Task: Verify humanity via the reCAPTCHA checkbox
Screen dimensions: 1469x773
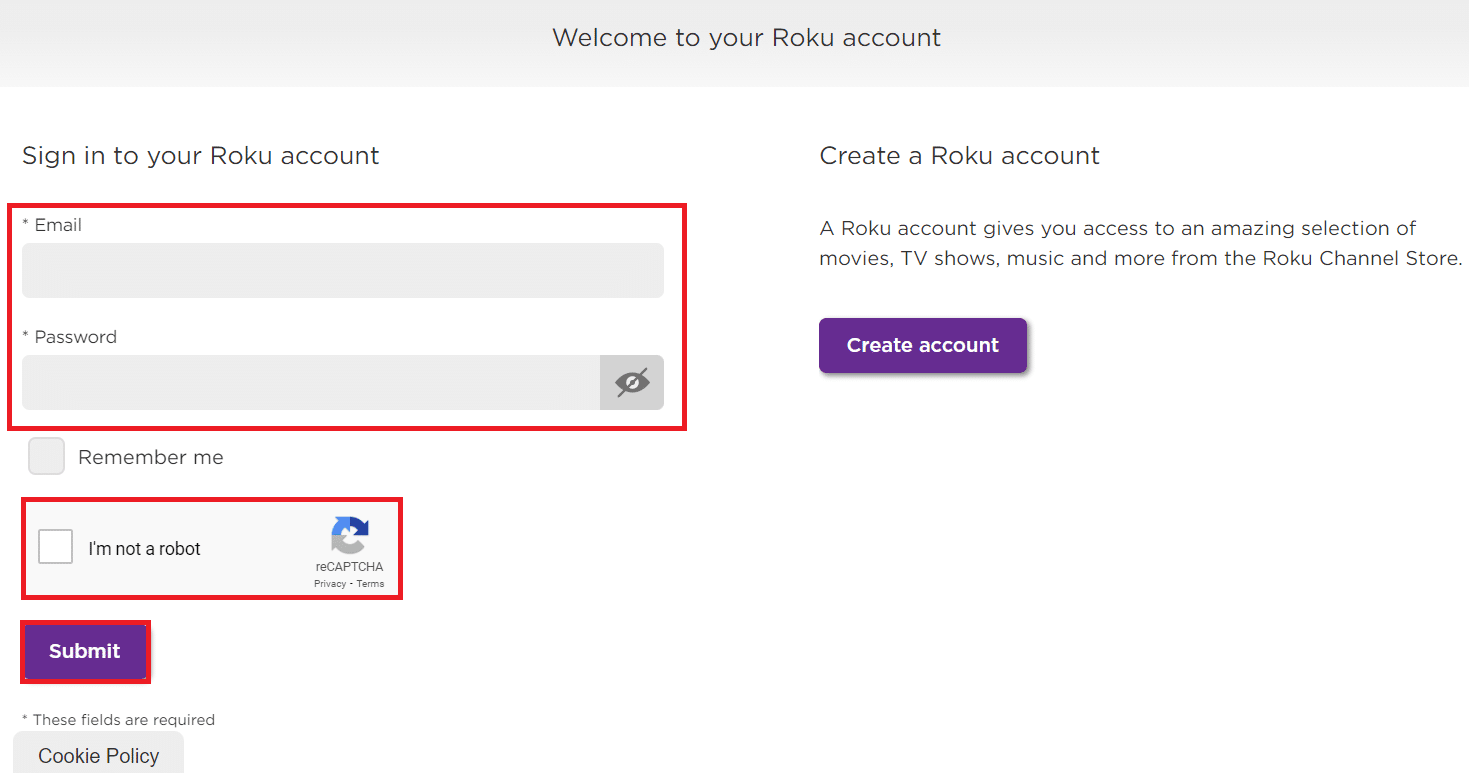Action: pyautogui.click(x=55, y=546)
